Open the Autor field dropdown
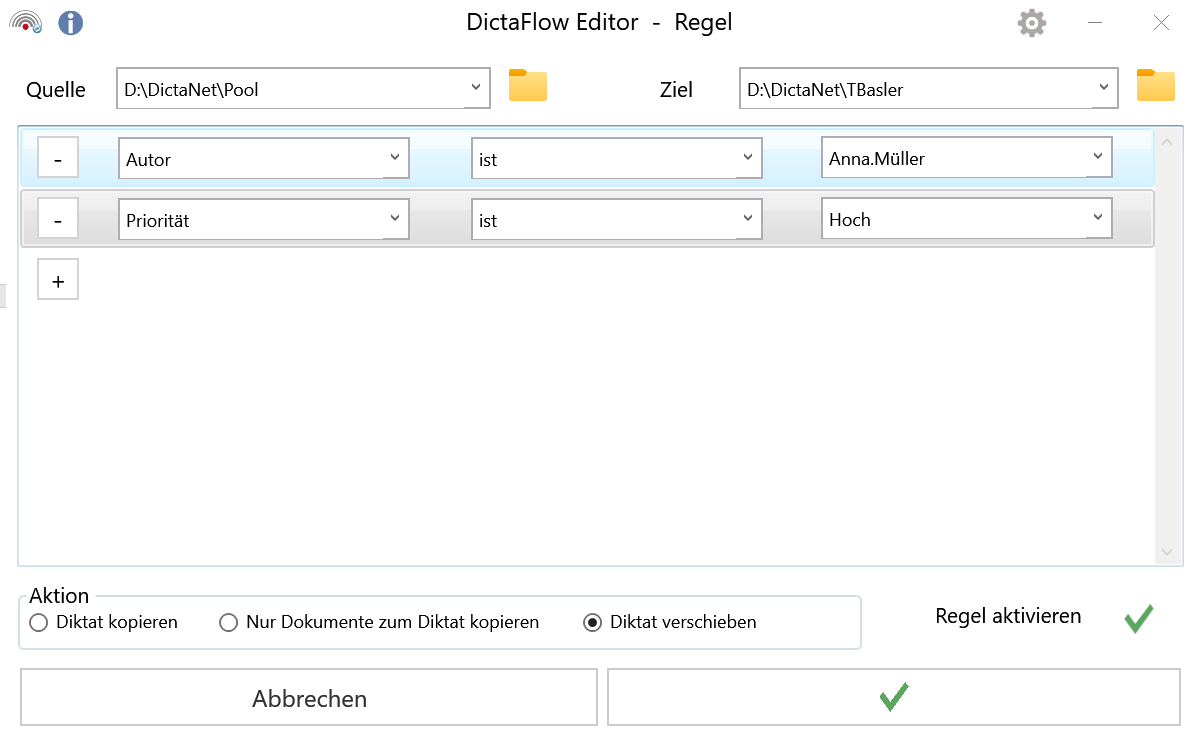 (x=395, y=158)
